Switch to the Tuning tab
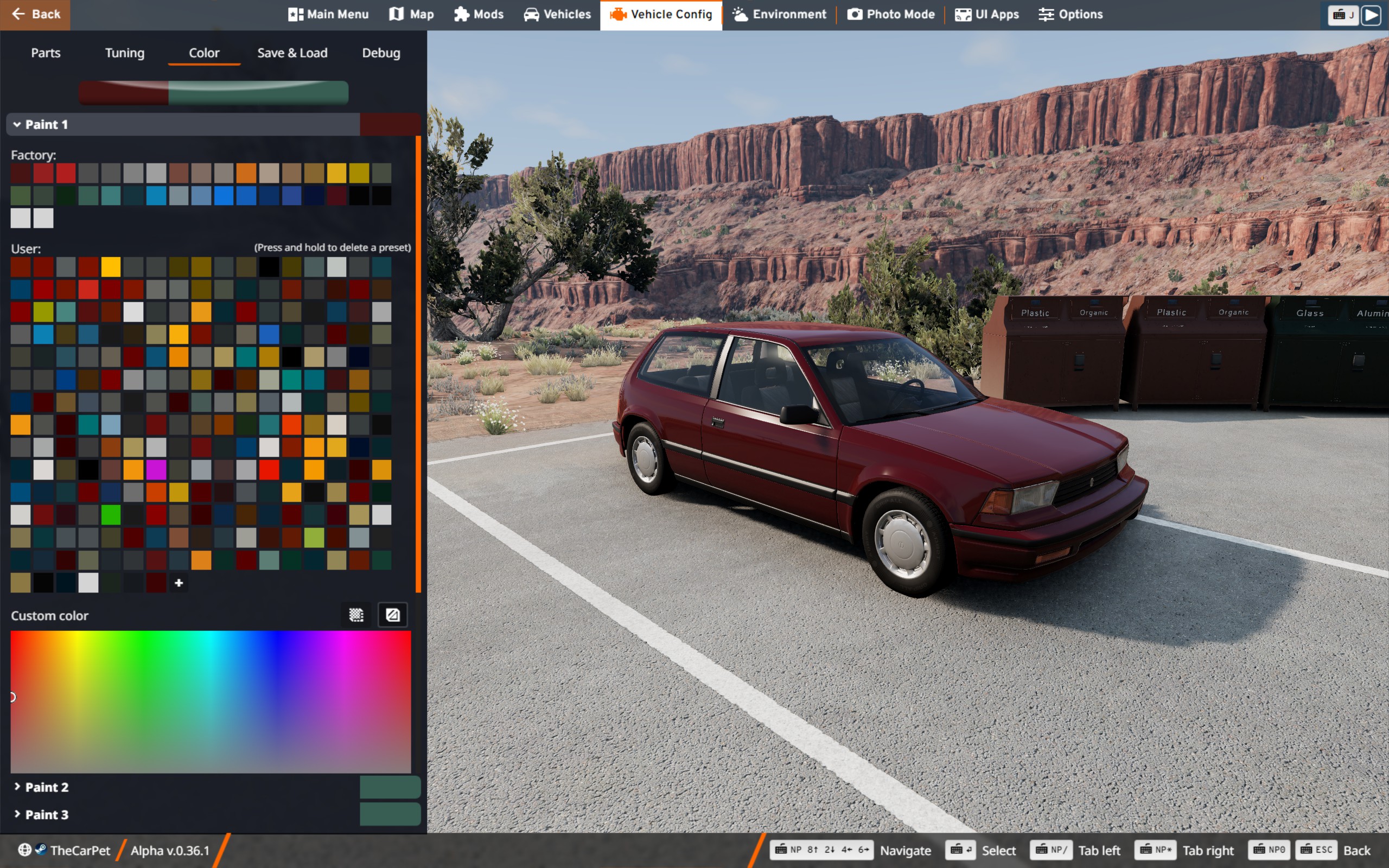 pos(125,53)
